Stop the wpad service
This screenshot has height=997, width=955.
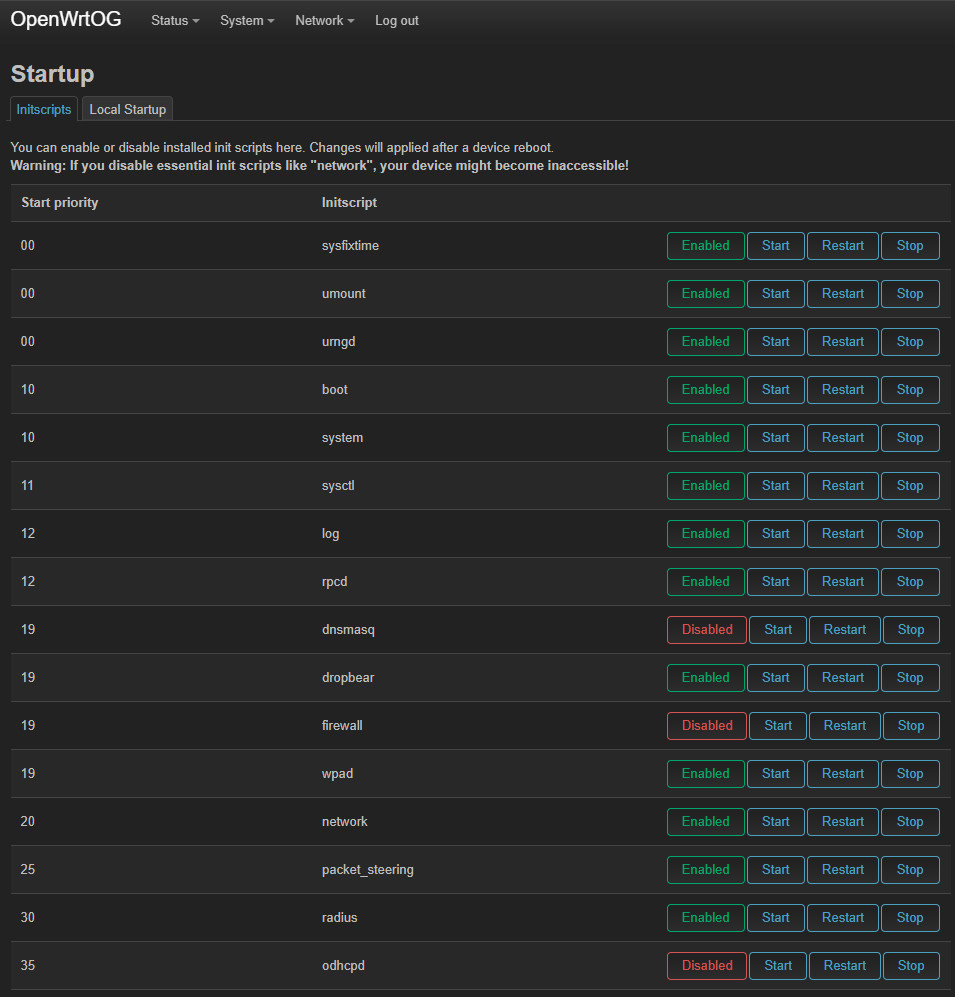[909, 774]
